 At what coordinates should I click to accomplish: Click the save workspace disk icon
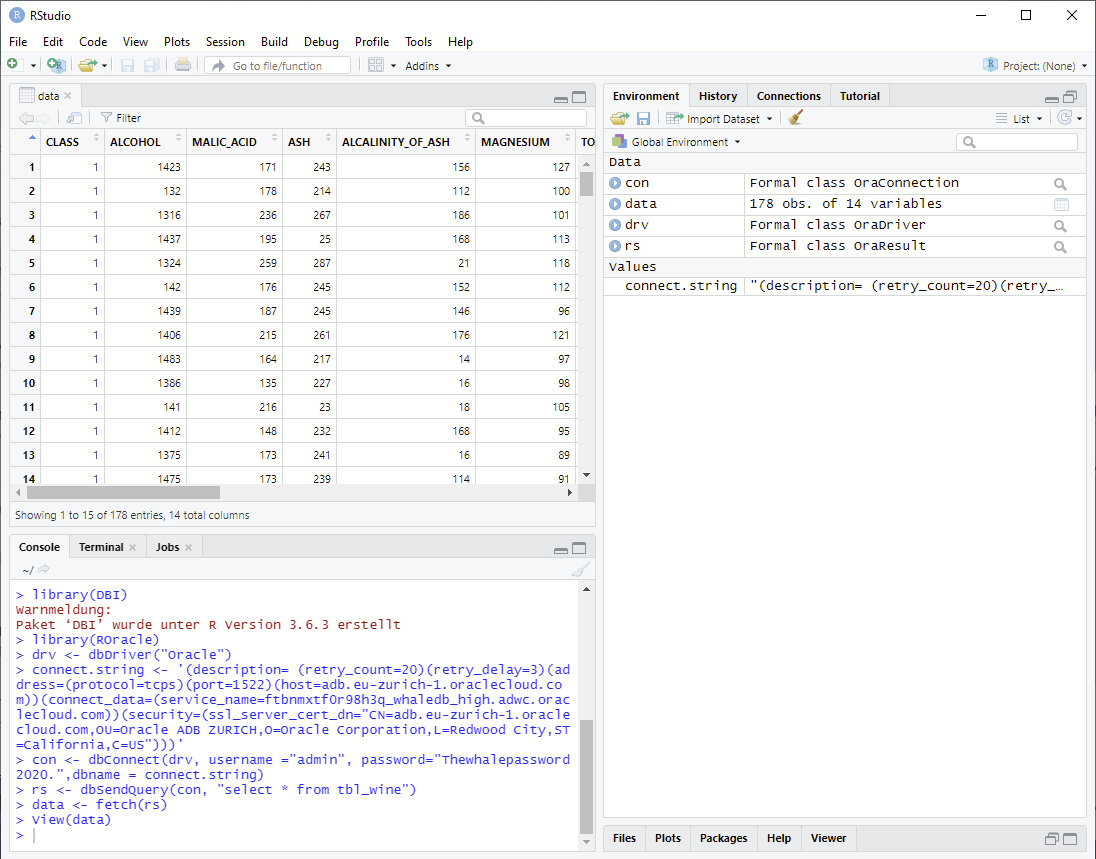coord(643,118)
